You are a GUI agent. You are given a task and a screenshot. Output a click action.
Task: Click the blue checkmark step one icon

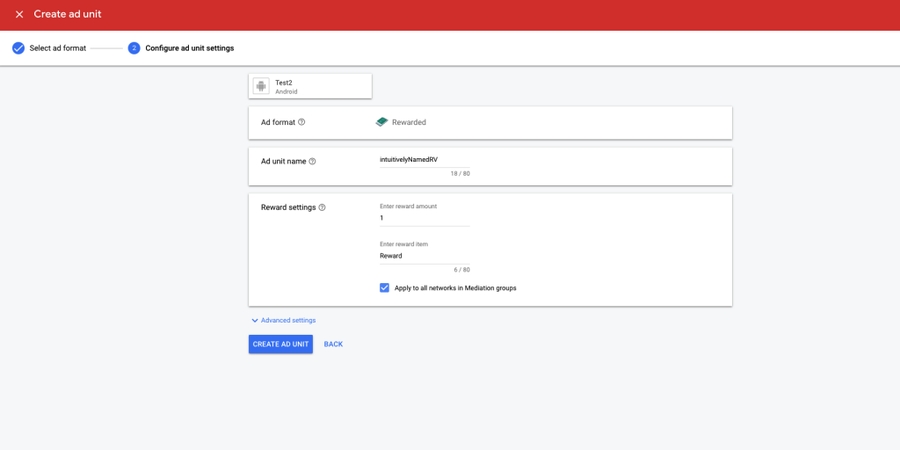click(x=18, y=48)
